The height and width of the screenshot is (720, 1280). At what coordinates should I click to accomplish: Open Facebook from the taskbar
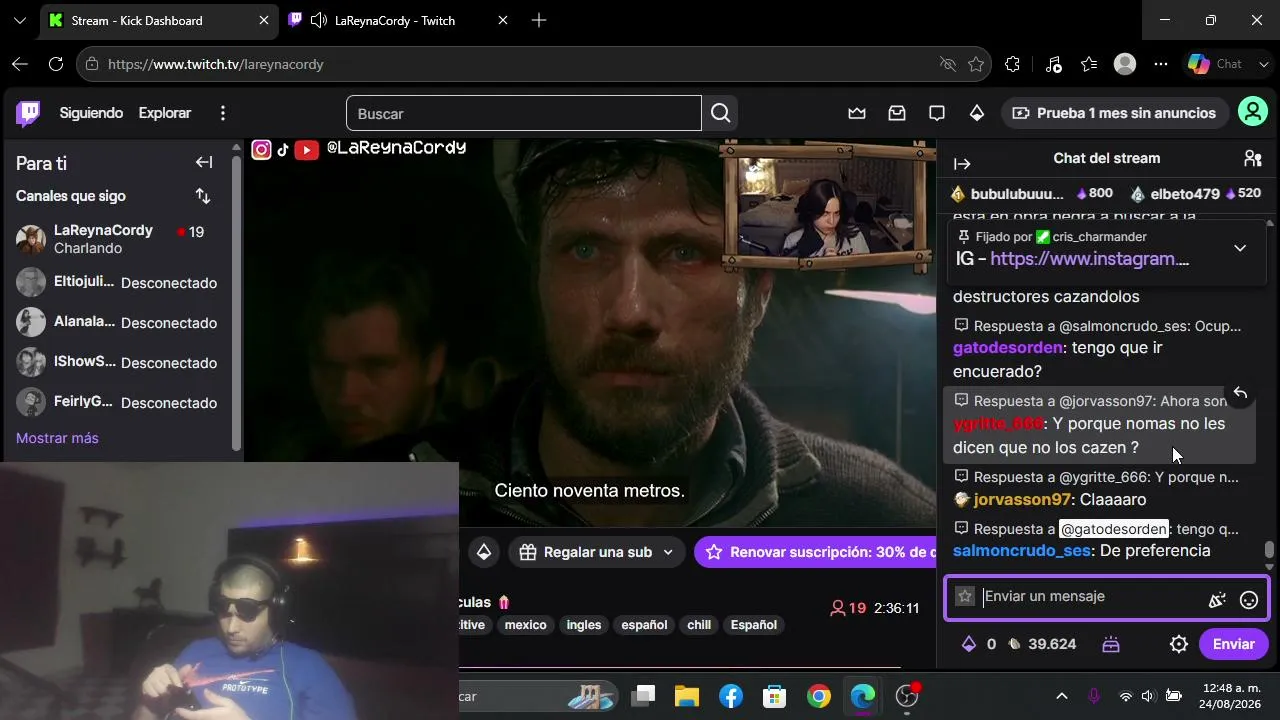pos(731,696)
